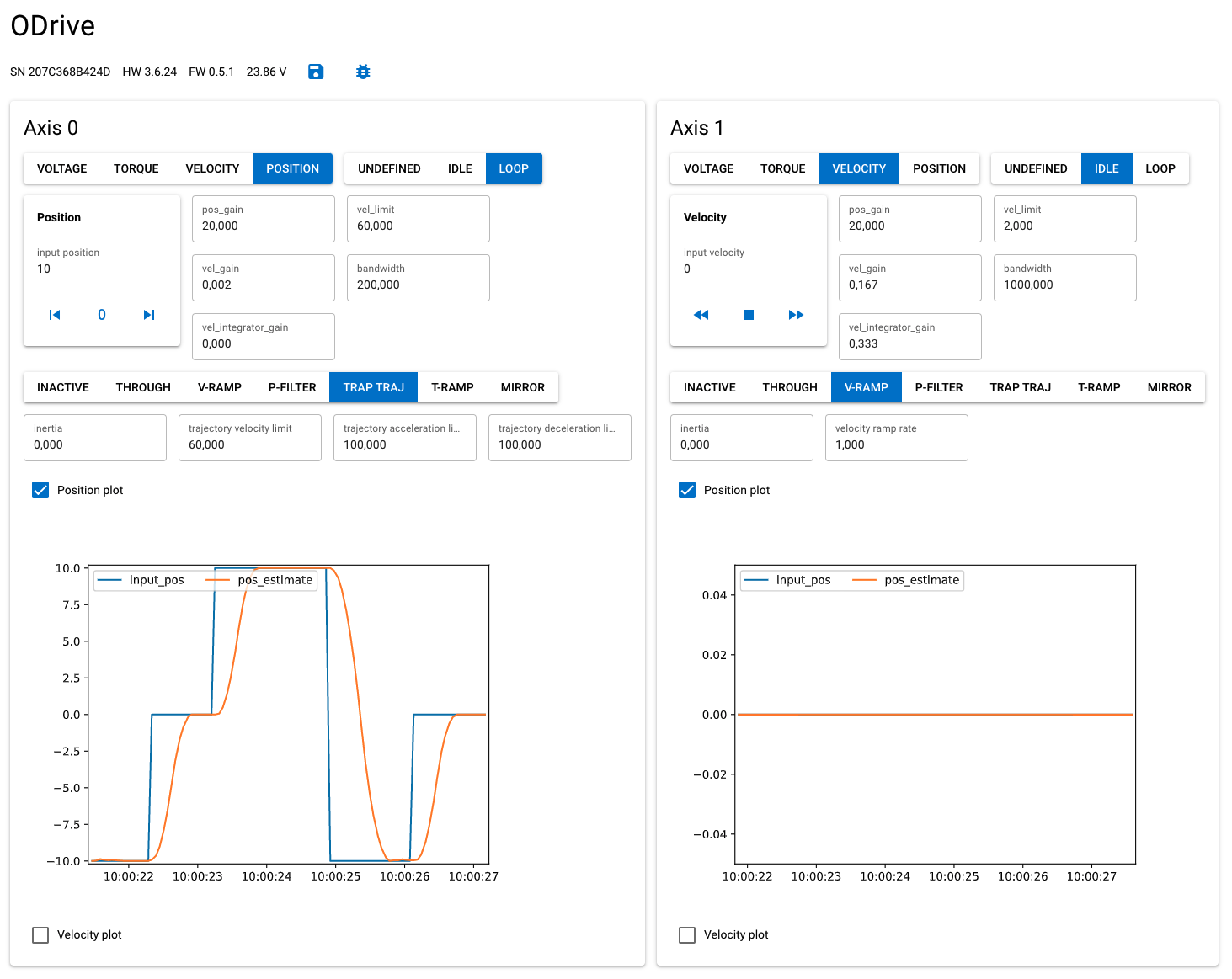The width and height of the screenshot is (1232, 979).
Task: Uncheck Position plot checkbox in Axis 0
Action: click(x=40, y=490)
